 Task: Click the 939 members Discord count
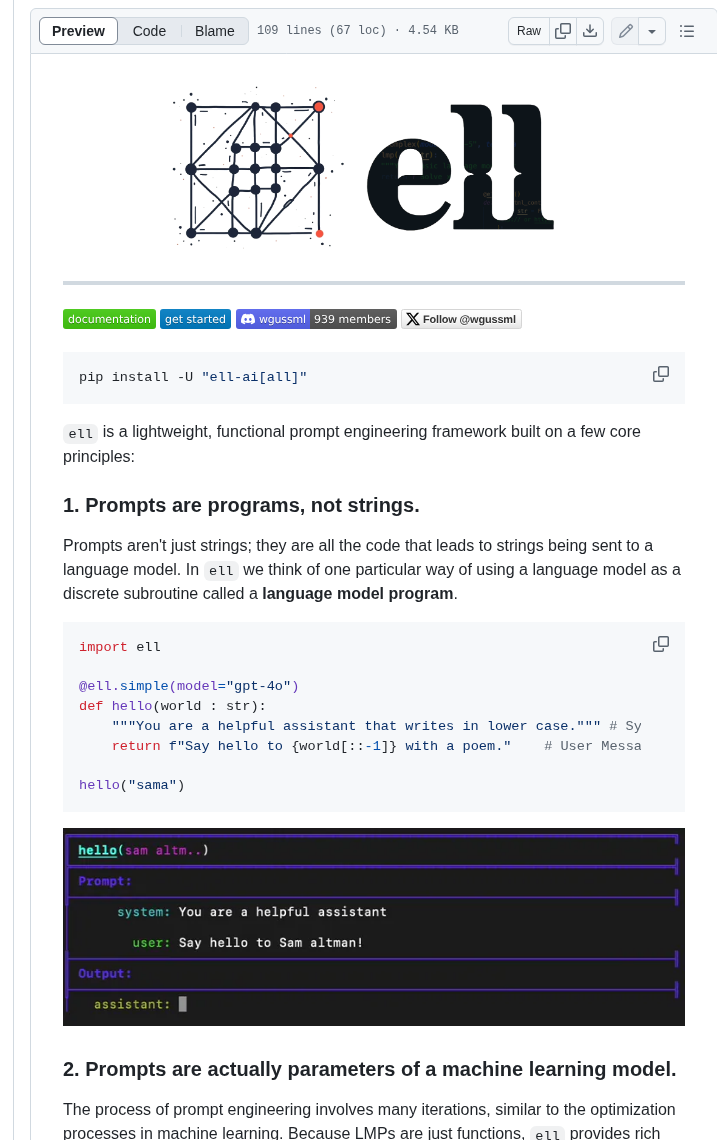(x=353, y=319)
